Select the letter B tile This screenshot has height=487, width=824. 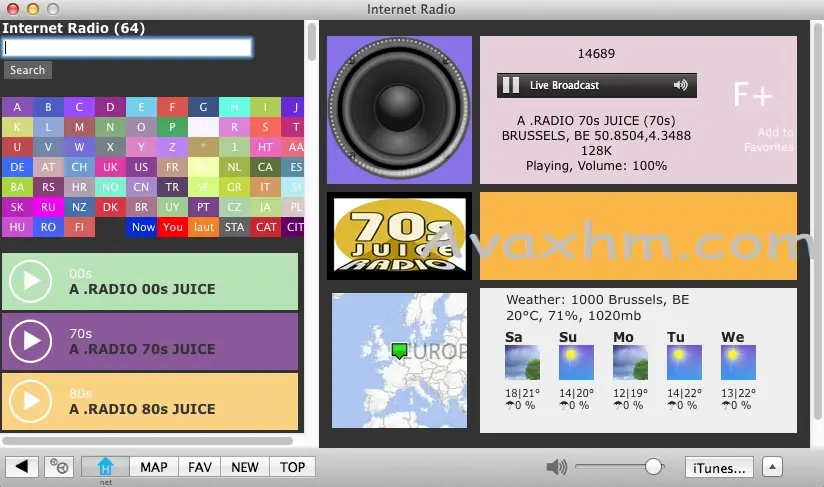click(x=48, y=107)
